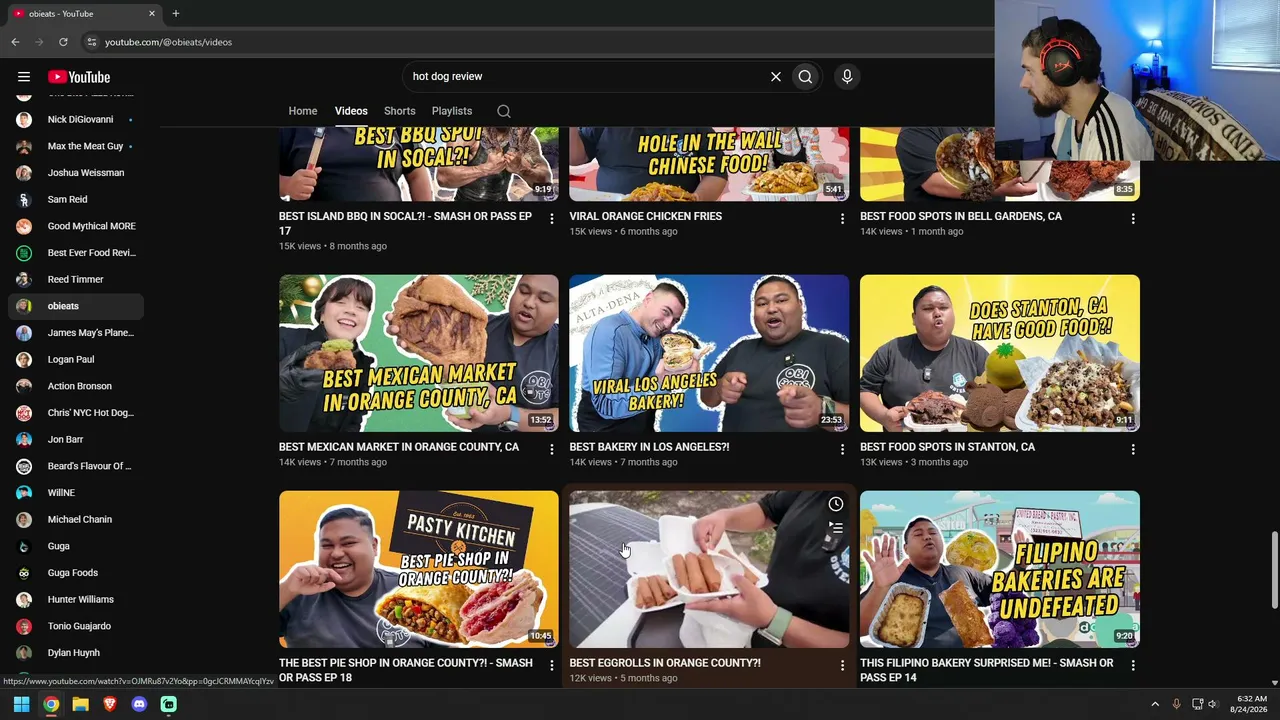The width and height of the screenshot is (1280, 720).
Task: Open 'VIRAL ORANGE CHICKEN FRIES' video title
Action: (645, 216)
